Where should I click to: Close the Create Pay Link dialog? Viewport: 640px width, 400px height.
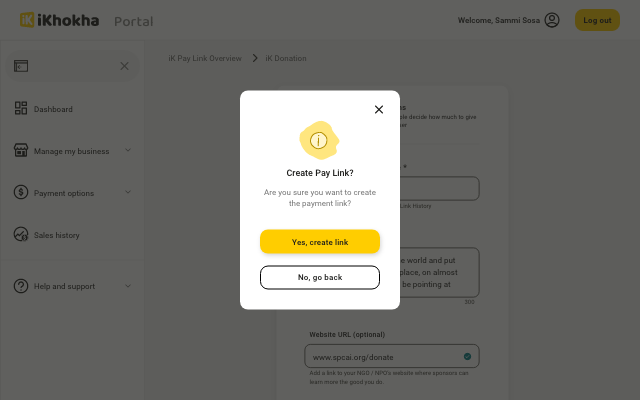pyautogui.click(x=379, y=110)
